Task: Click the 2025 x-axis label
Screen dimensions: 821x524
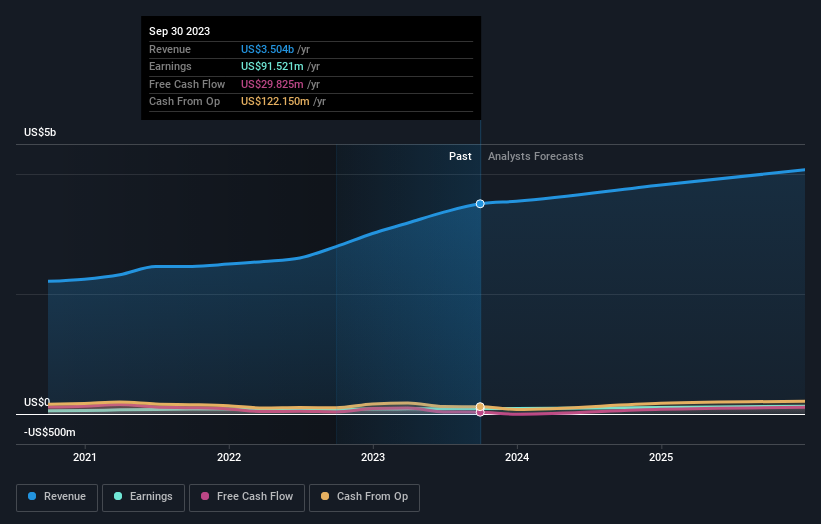Action: 661,457
